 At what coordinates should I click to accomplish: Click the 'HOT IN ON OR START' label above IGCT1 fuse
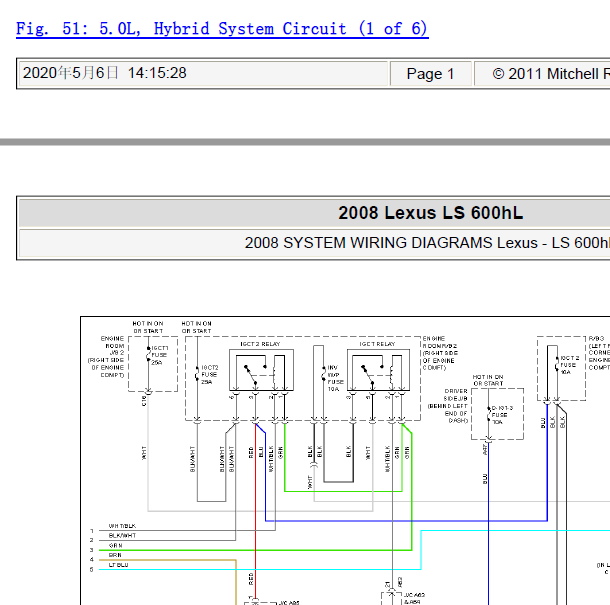(x=148, y=327)
